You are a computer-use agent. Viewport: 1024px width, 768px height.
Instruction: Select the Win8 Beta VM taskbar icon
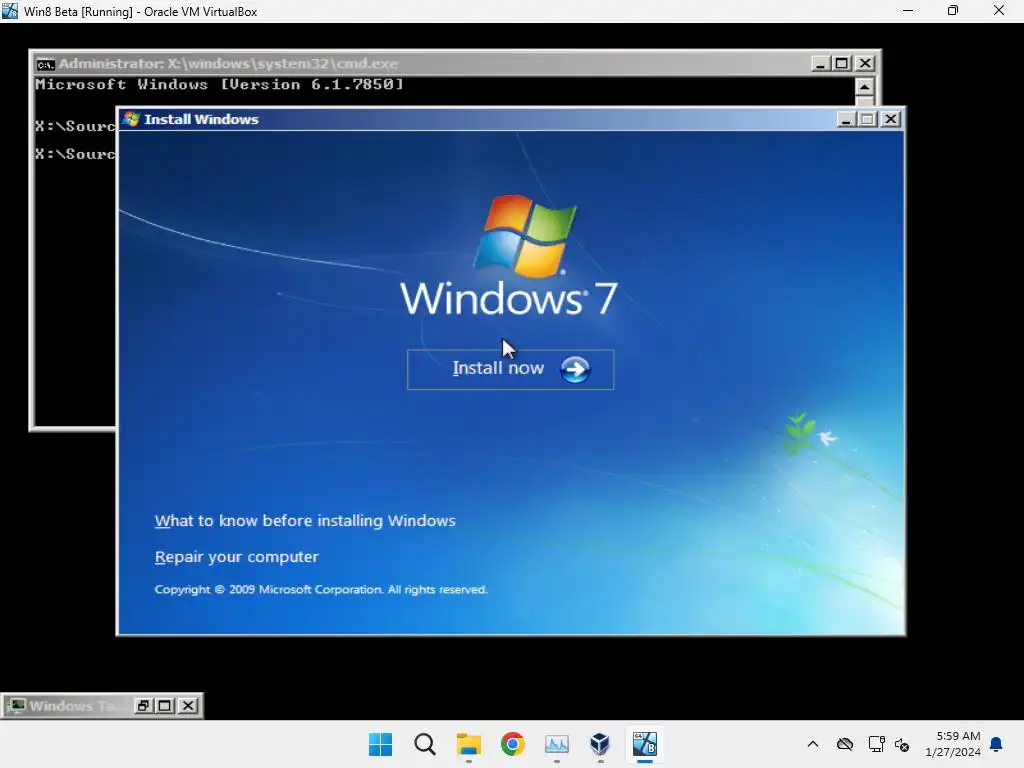pyautogui.click(x=645, y=744)
